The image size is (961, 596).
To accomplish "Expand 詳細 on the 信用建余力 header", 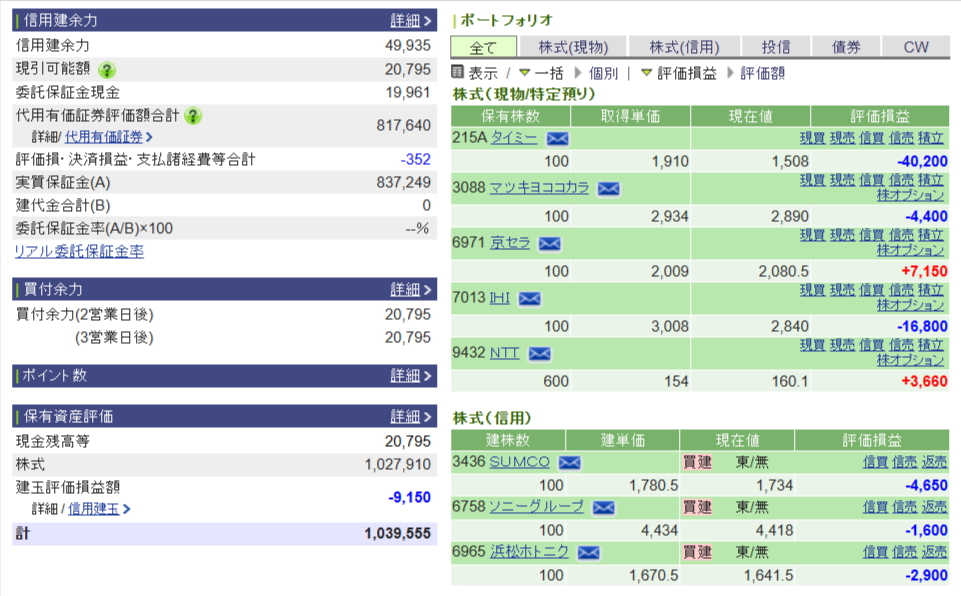I will click(410, 20).
